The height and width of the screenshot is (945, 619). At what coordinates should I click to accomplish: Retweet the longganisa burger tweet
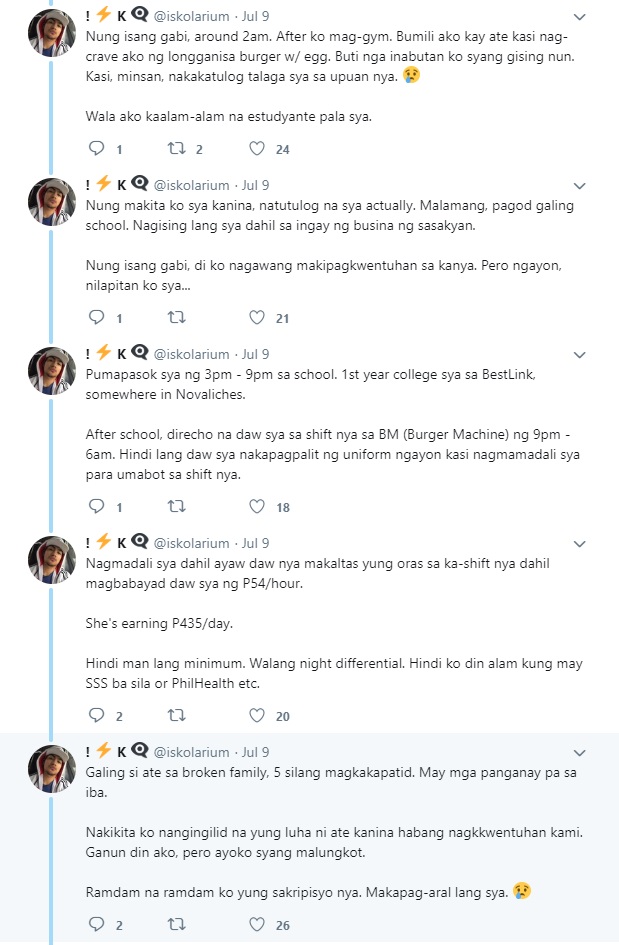pos(176,148)
